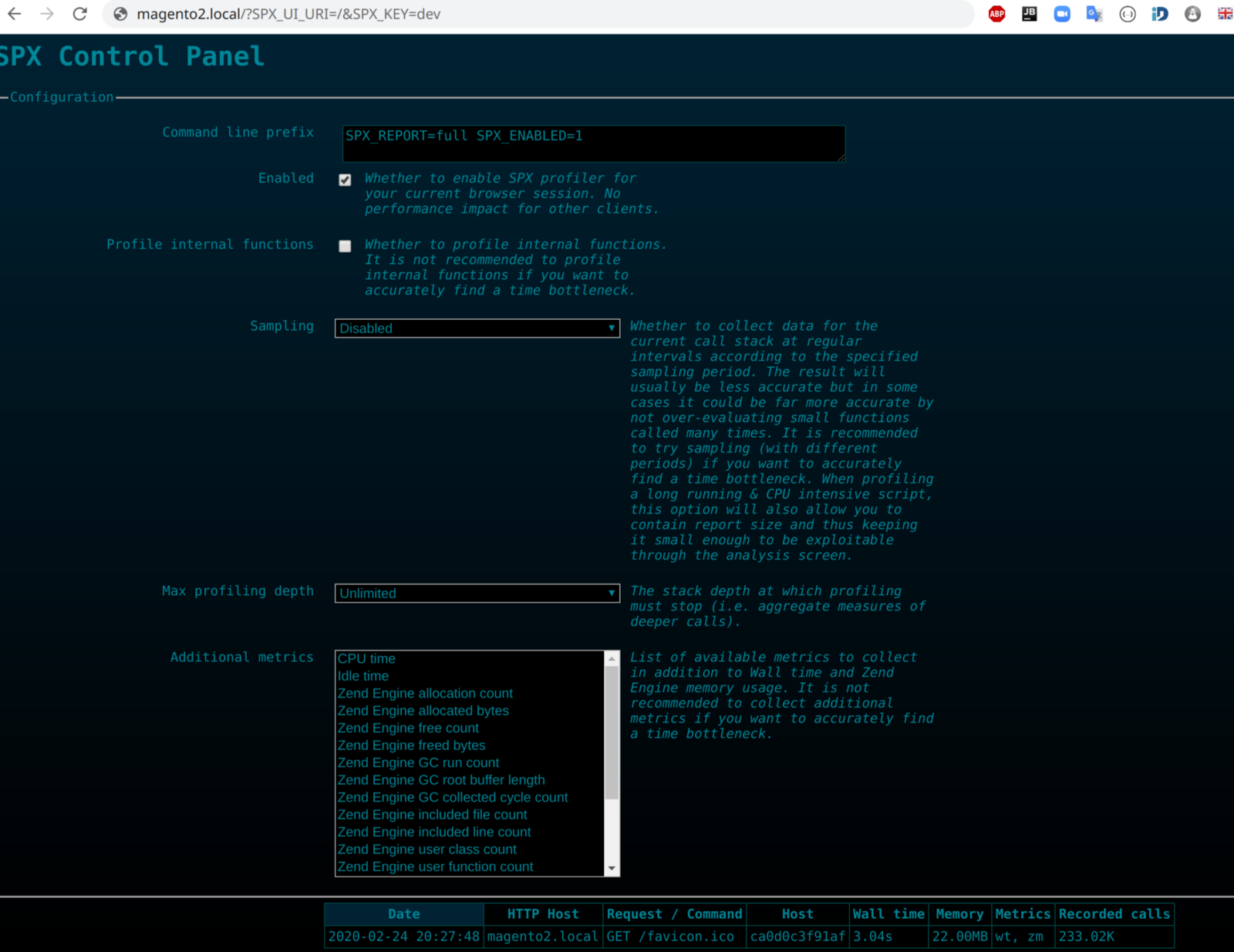The image size is (1234, 952).
Task: Click the 22.00MB memory cell
Action: (959, 937)
